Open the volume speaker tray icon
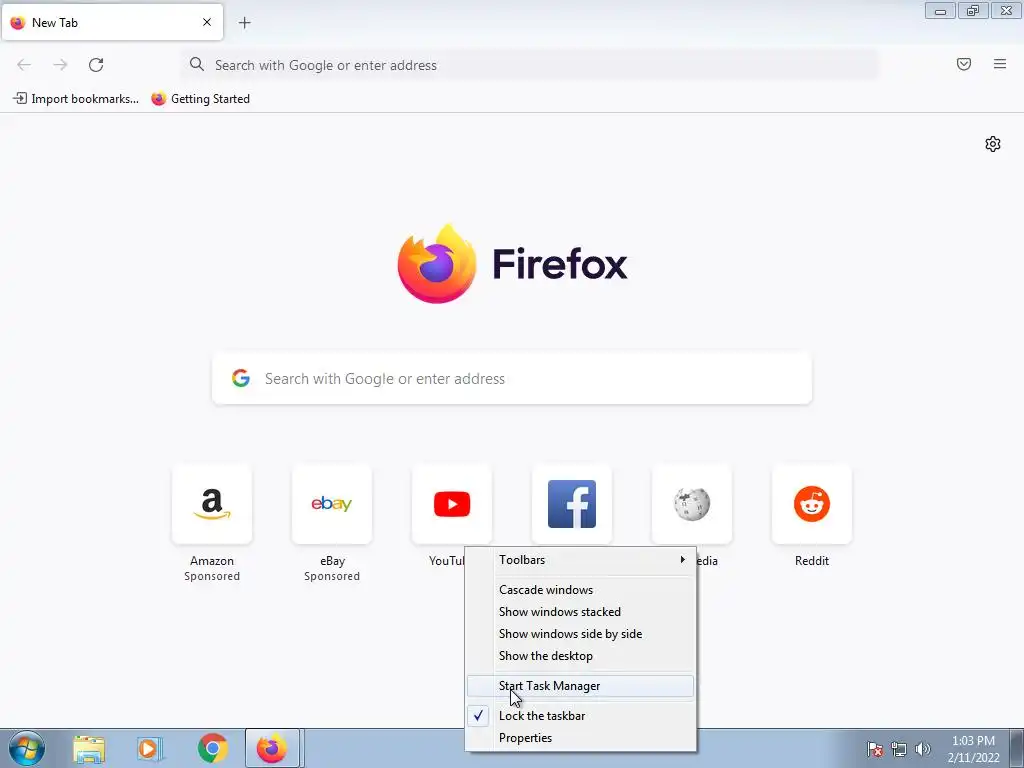The height and width of the screenshot is (768, 1024). 922,749
